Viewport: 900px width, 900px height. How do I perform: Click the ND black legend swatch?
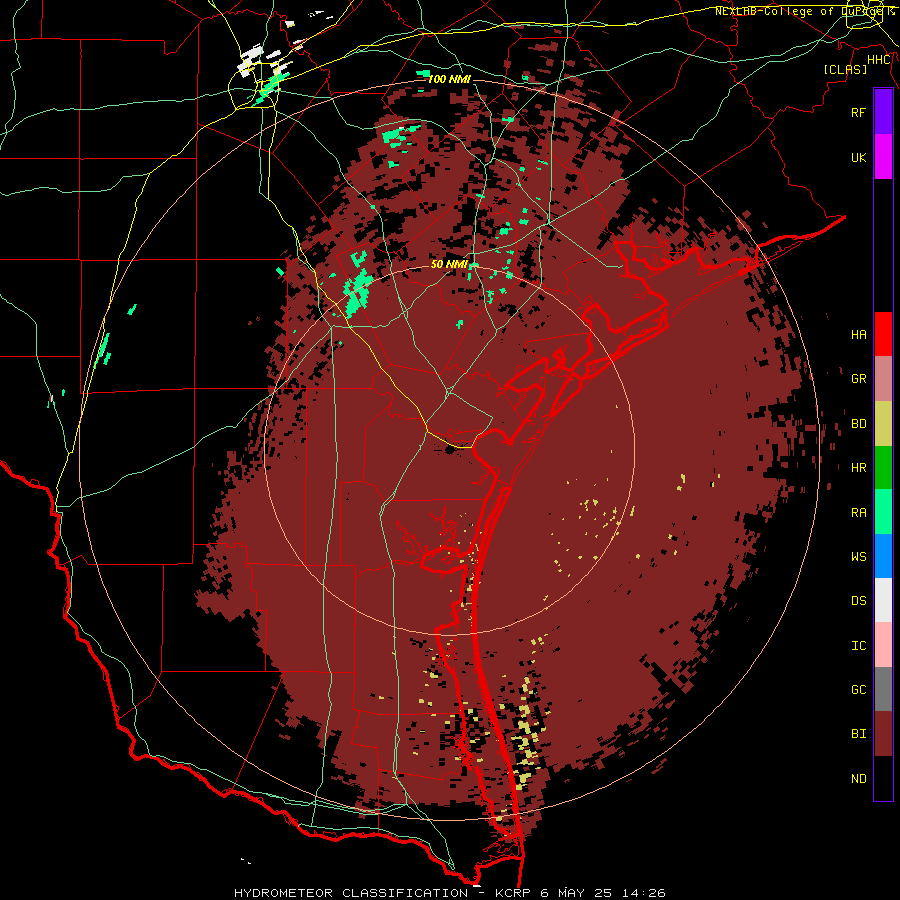point(883,778)
